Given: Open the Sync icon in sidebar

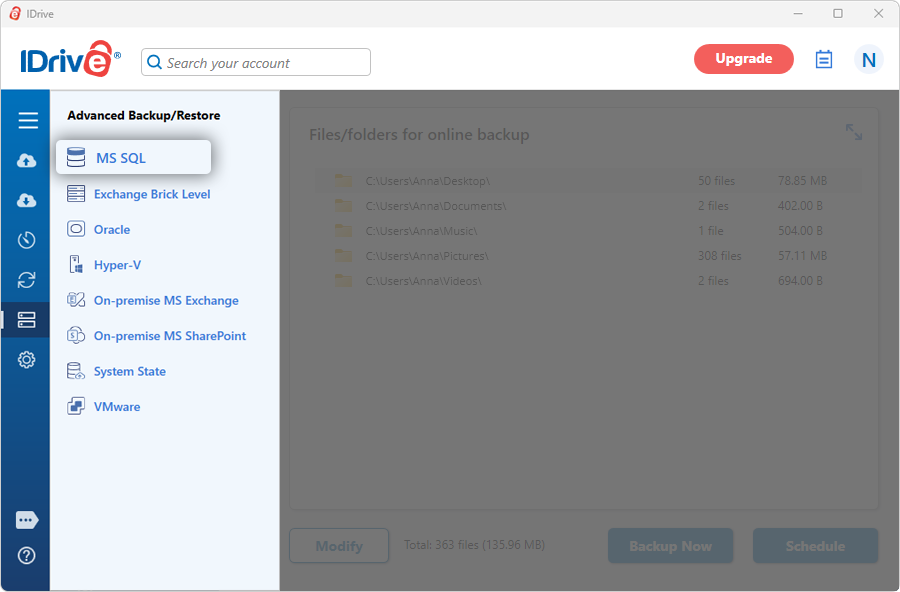Looking at the screenshot, I should tap(27, 280).
